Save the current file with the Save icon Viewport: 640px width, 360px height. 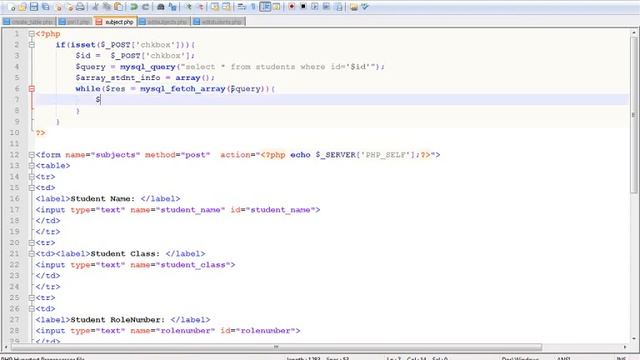click(34, 7)
